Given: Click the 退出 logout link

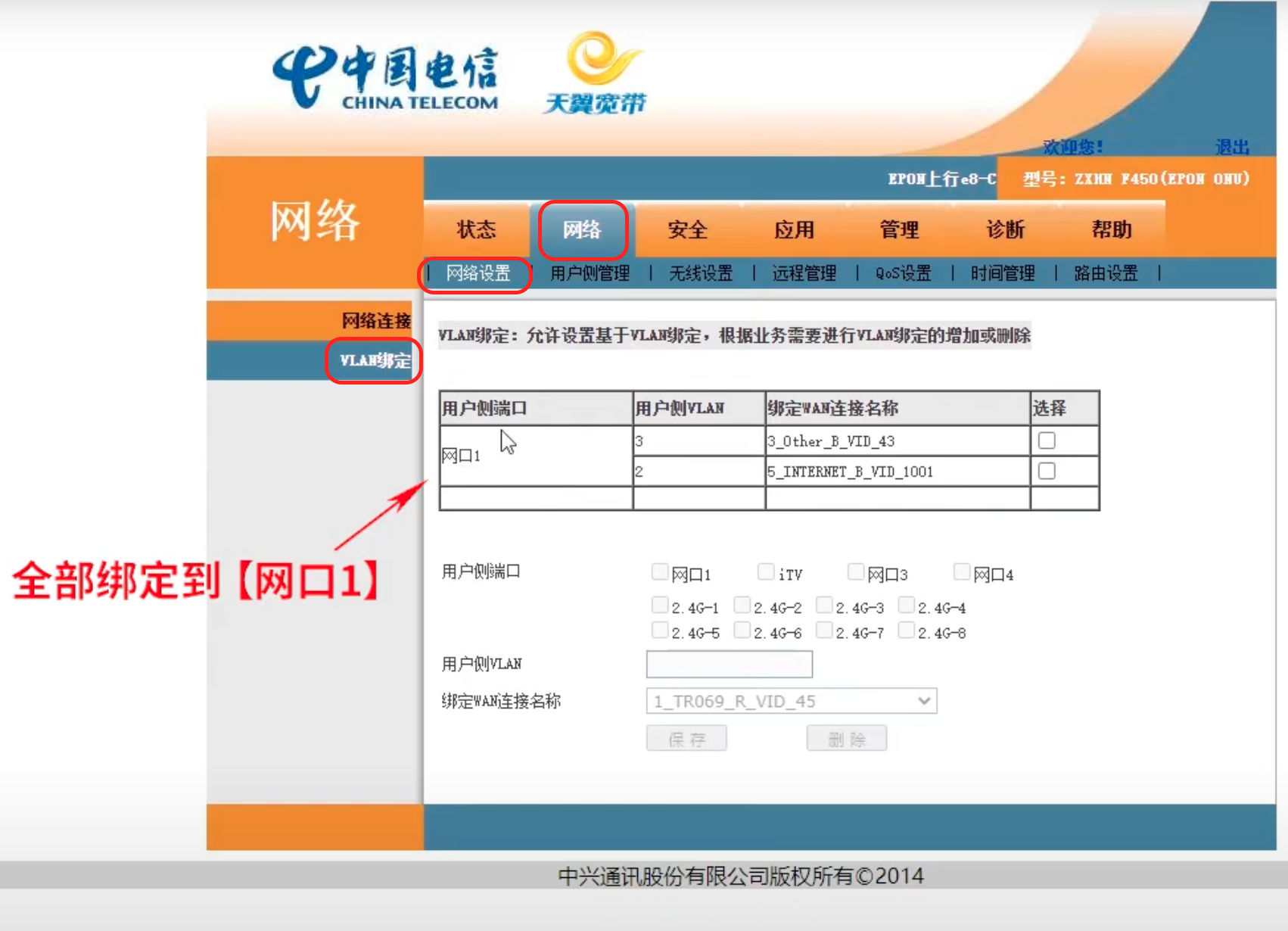Looking at the screenshot, I should pos(1231,147).
